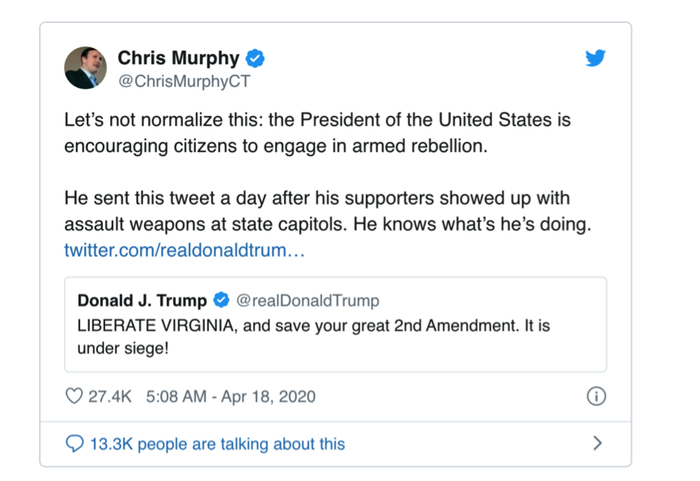Image resolution: width=700 pixels, height=481 pixels.
Task: Click Donald J. Trump's verified badge
Action: click(222, 301)
